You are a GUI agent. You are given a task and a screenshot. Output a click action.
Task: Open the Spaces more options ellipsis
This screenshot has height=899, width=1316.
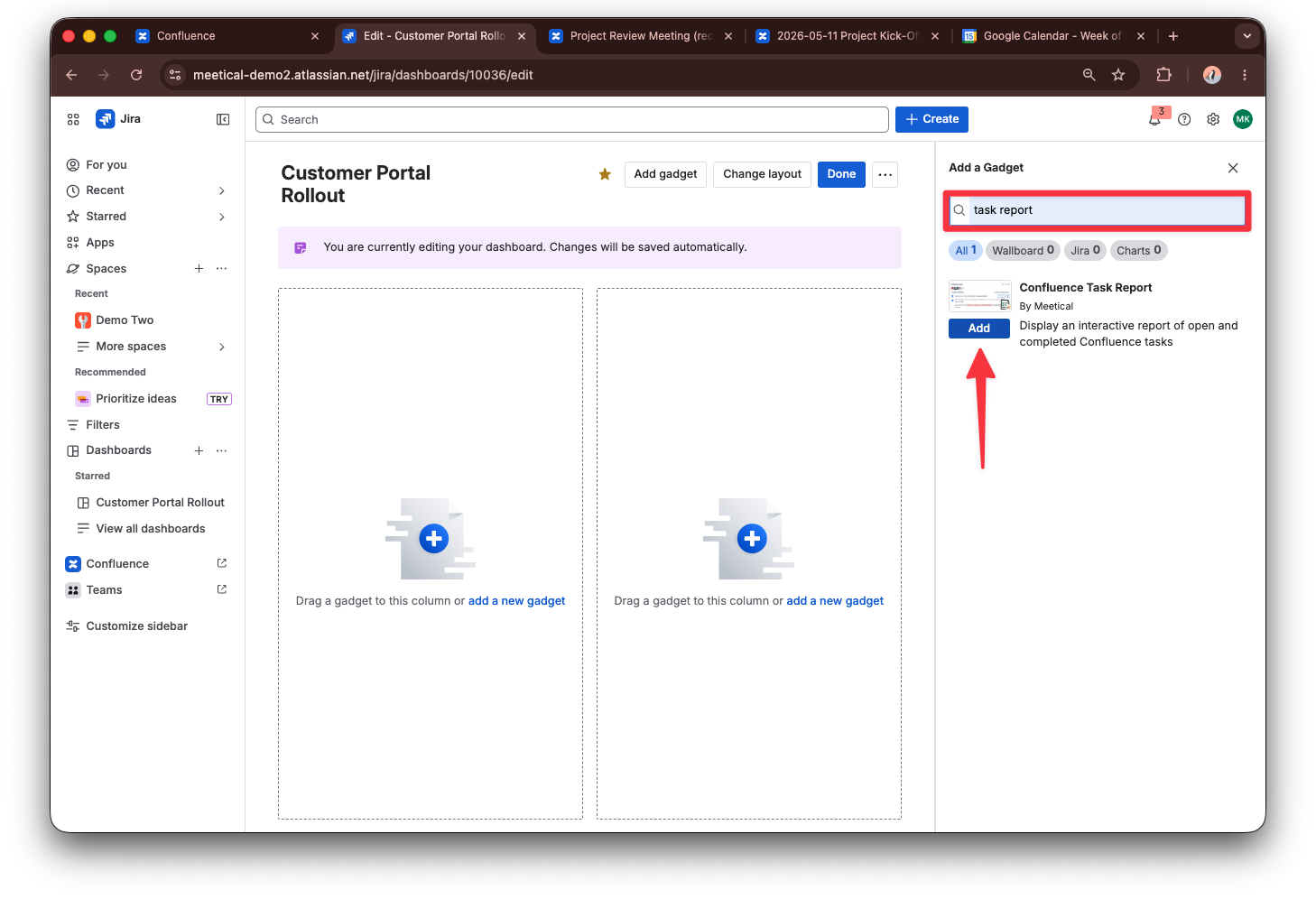pos(222,269)
